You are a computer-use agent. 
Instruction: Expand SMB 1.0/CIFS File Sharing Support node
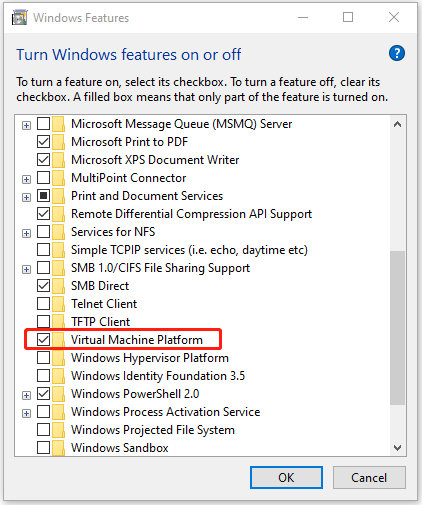point(26,270)
